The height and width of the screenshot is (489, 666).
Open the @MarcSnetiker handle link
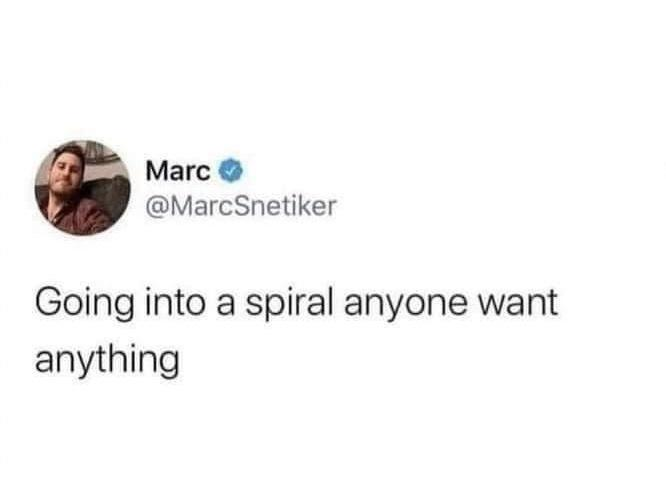tap(241, 206)
